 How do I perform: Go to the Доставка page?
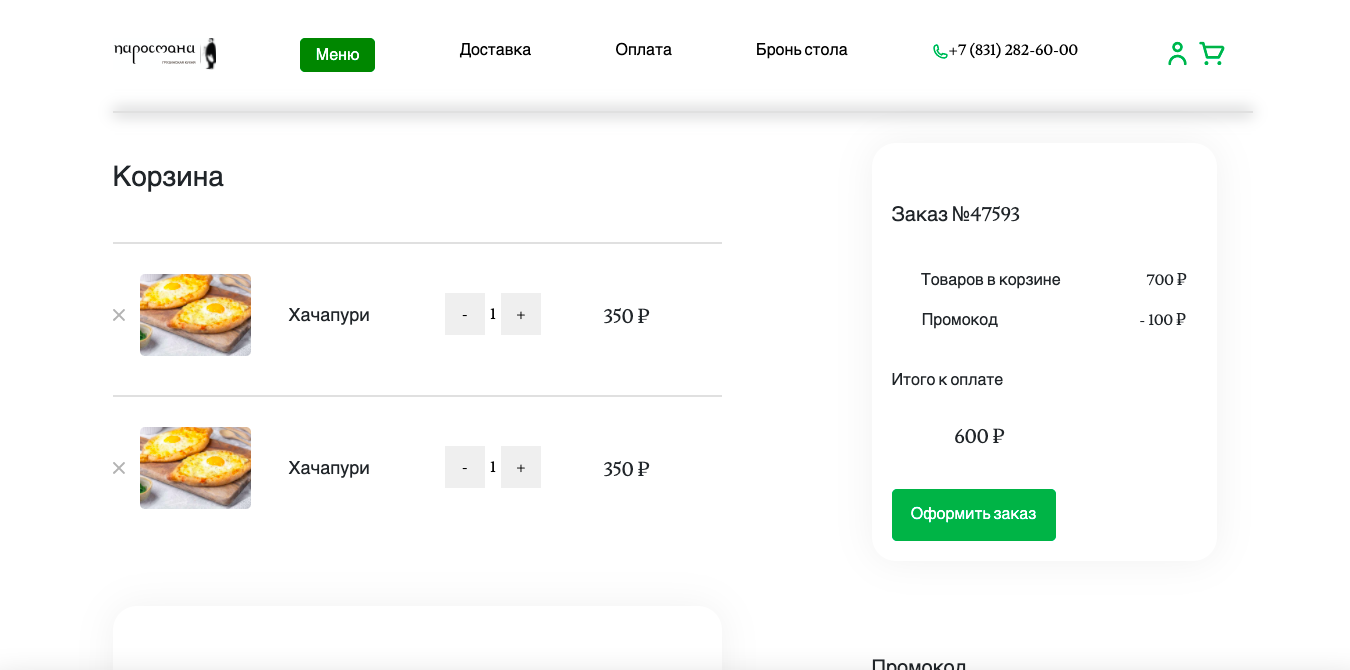(x=495, y=50)
